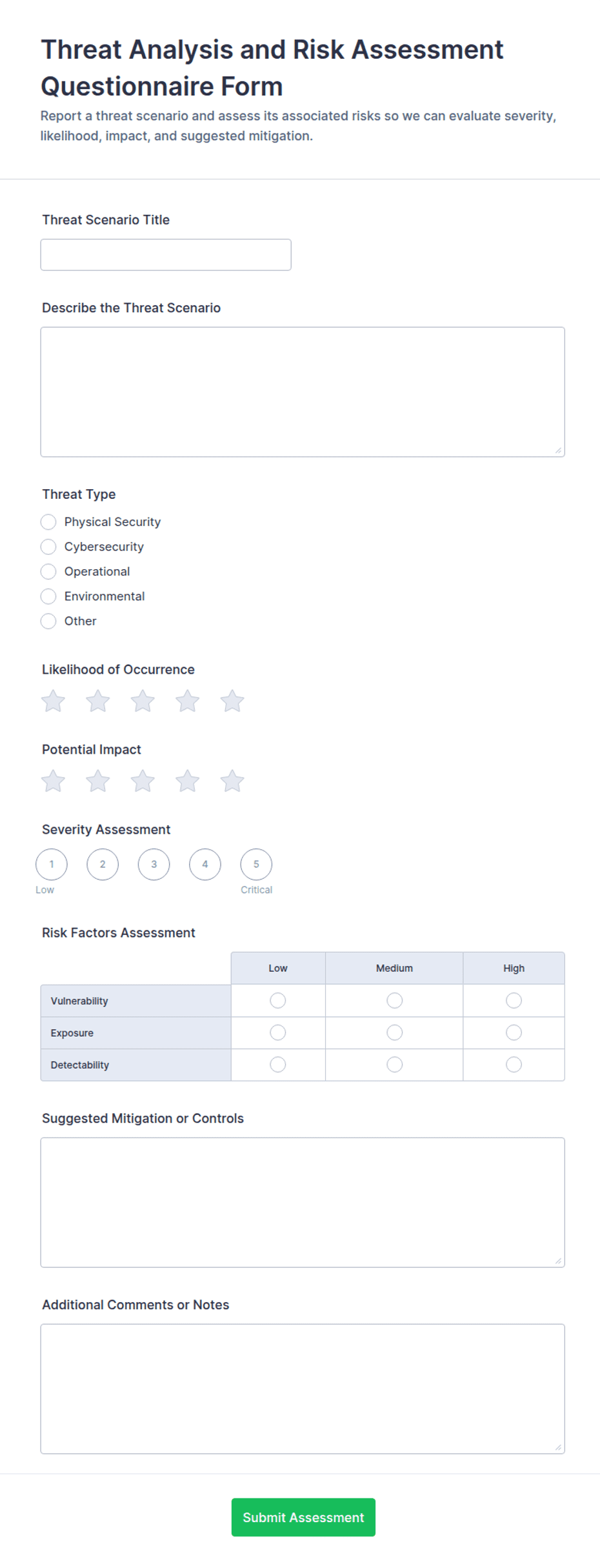Mark Detectability as Low

tap(278, 1064)
